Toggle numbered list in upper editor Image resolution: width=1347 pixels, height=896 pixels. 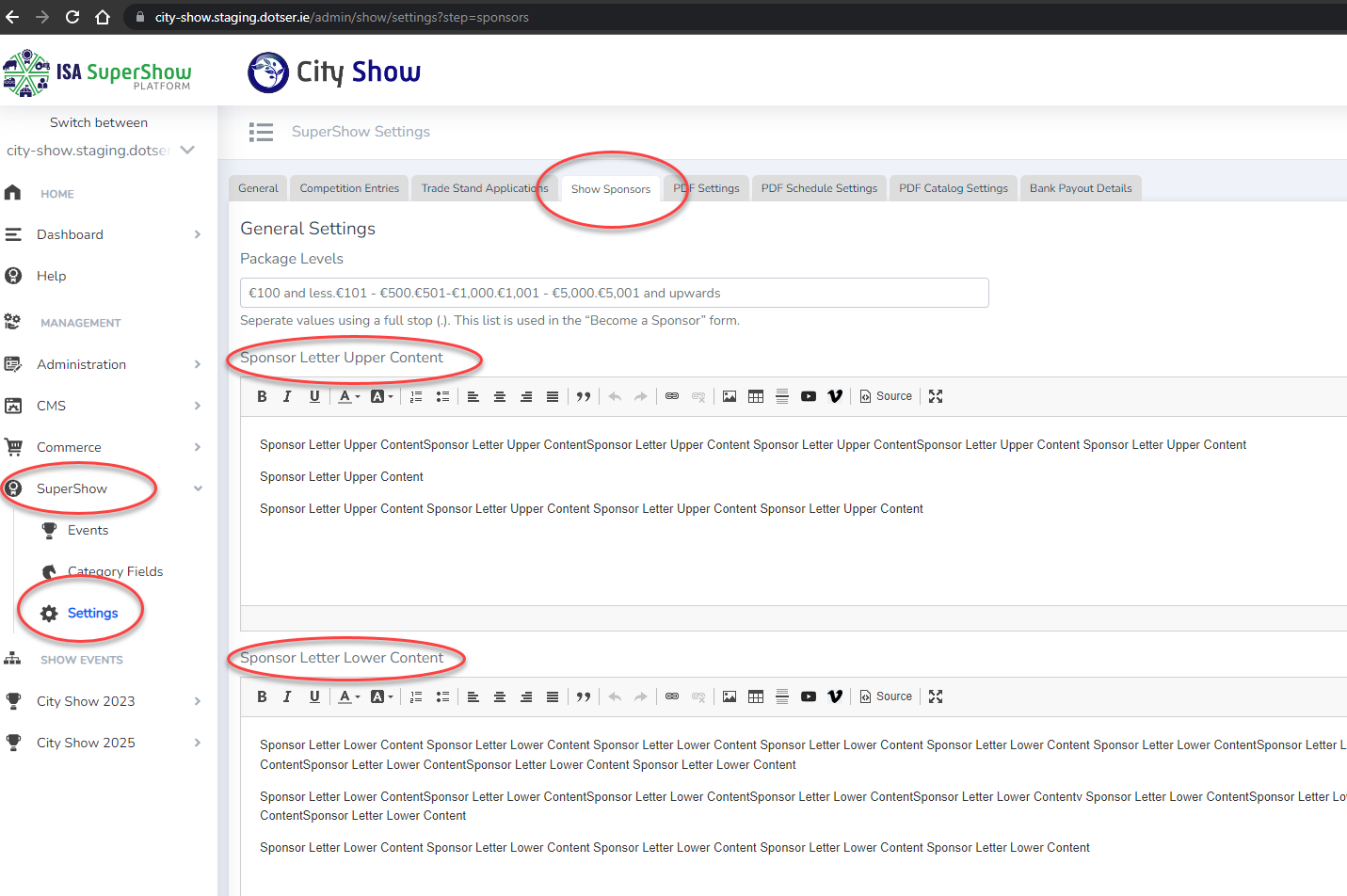(x=416, y=396)
